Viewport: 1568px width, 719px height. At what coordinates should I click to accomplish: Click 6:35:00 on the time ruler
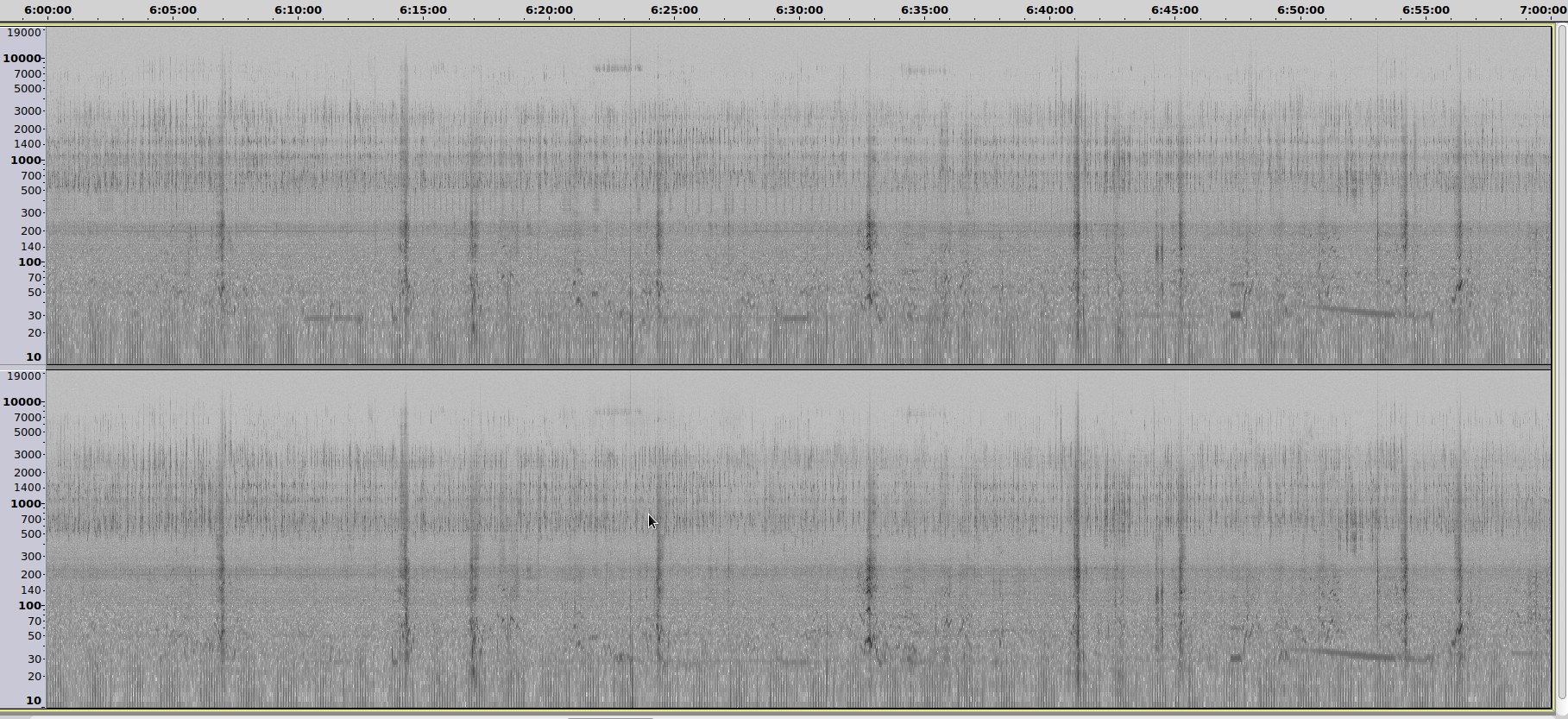(x=924, y=10)
